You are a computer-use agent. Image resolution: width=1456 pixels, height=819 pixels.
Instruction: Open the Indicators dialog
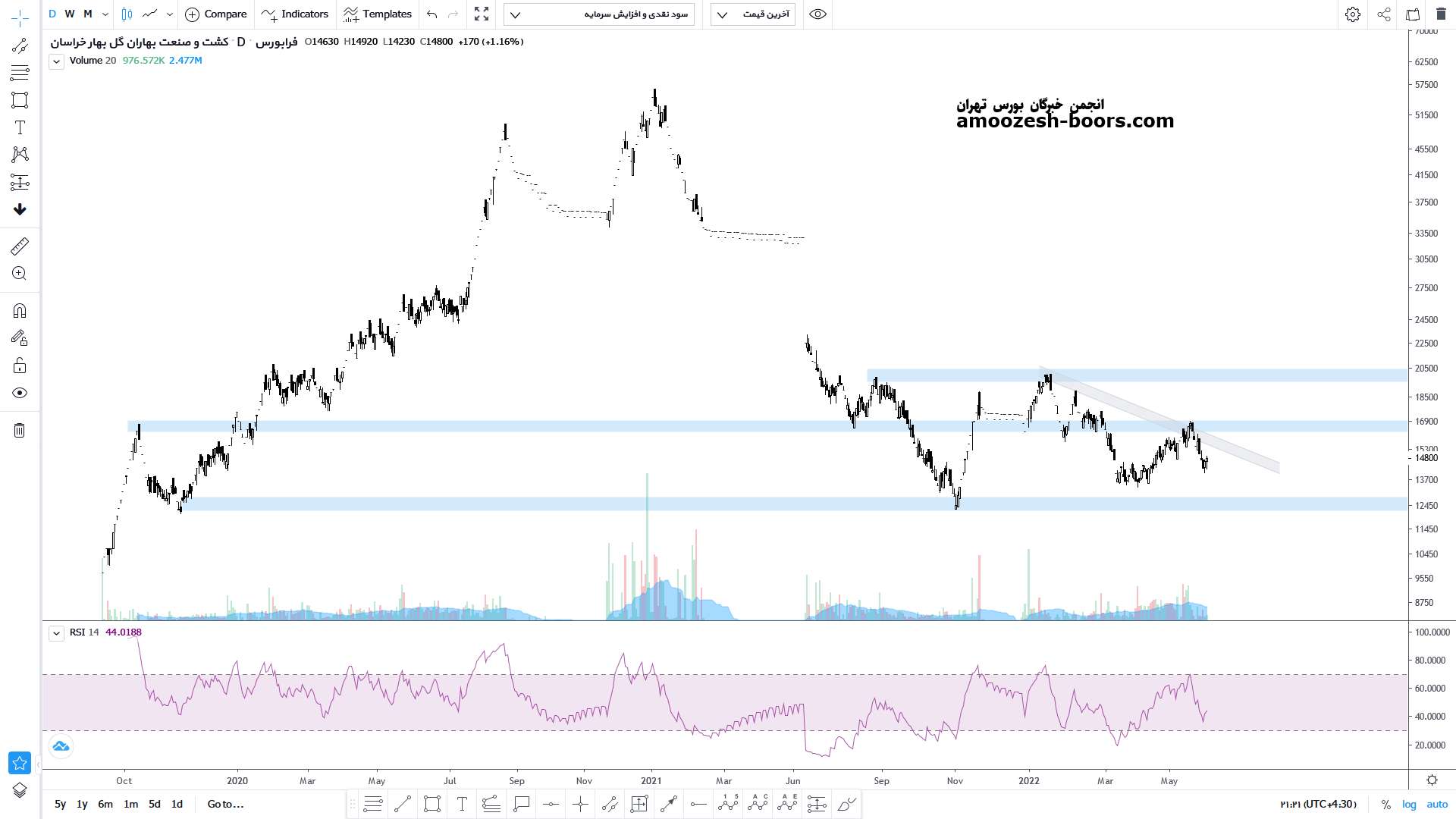(295, 14)
